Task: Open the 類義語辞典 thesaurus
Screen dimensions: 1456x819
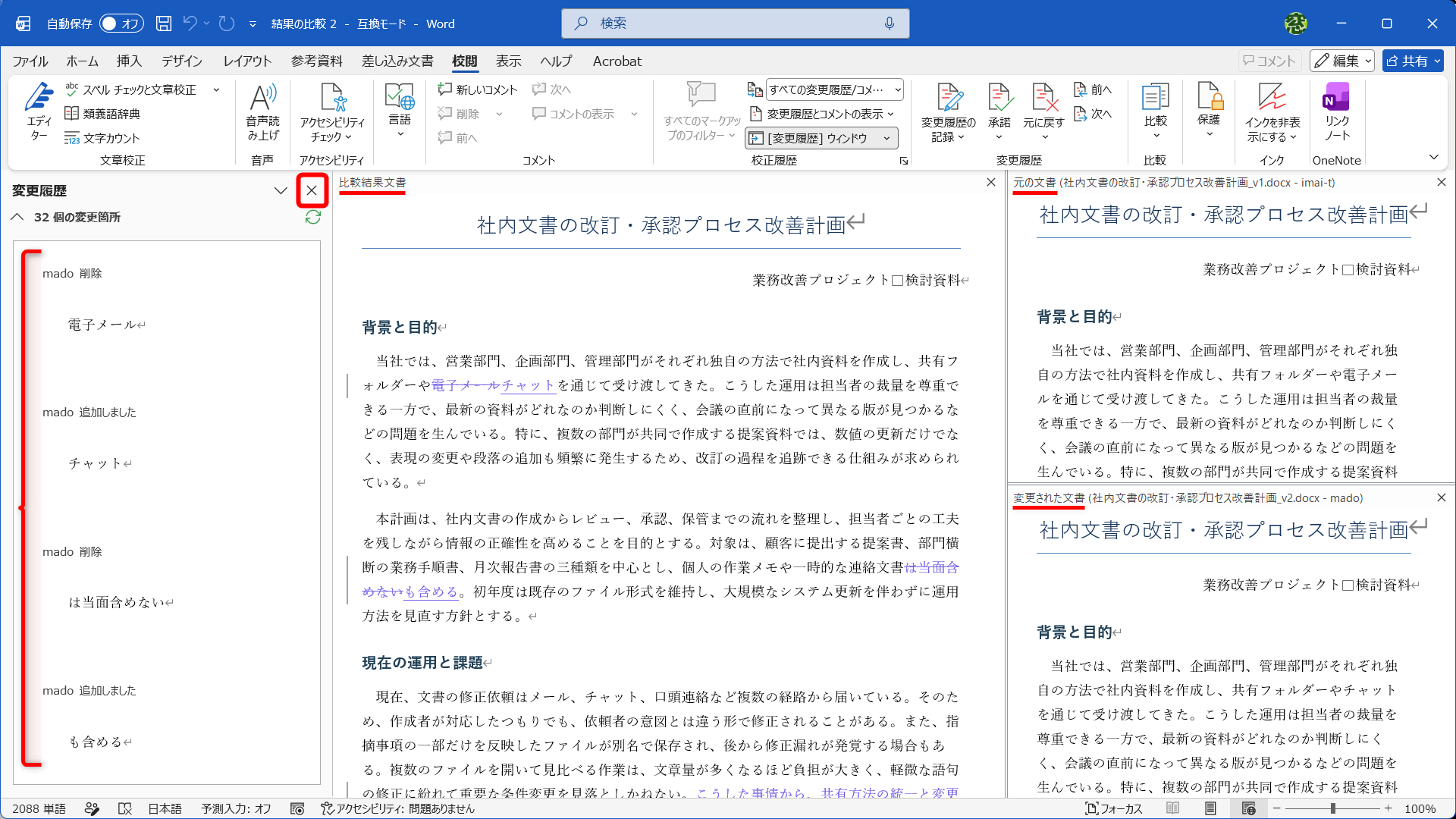Action: click(102, 114)
